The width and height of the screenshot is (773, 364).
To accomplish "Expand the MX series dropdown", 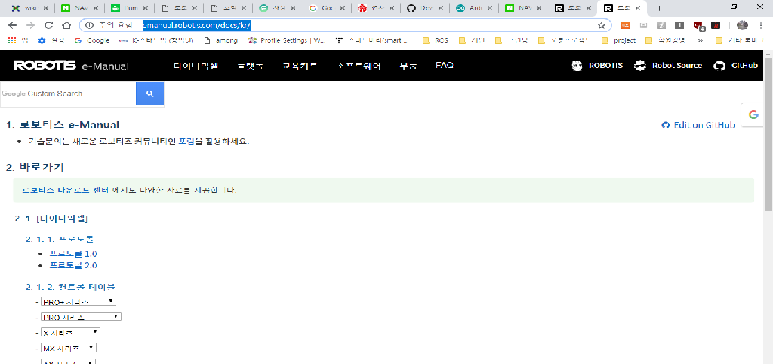I will tap(69, 348).
